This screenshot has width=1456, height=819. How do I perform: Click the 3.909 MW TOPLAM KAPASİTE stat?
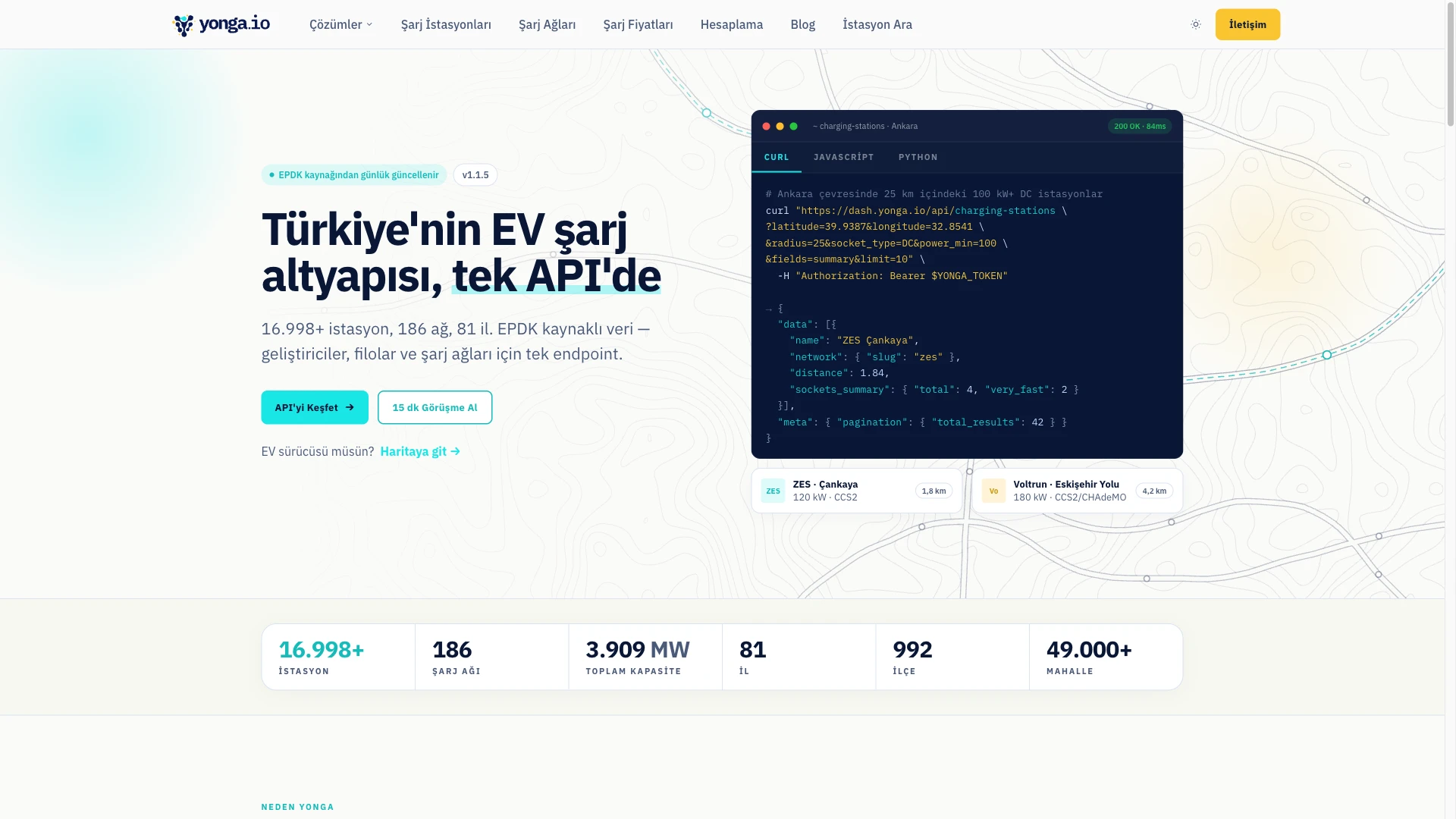(x=645, y=657)
